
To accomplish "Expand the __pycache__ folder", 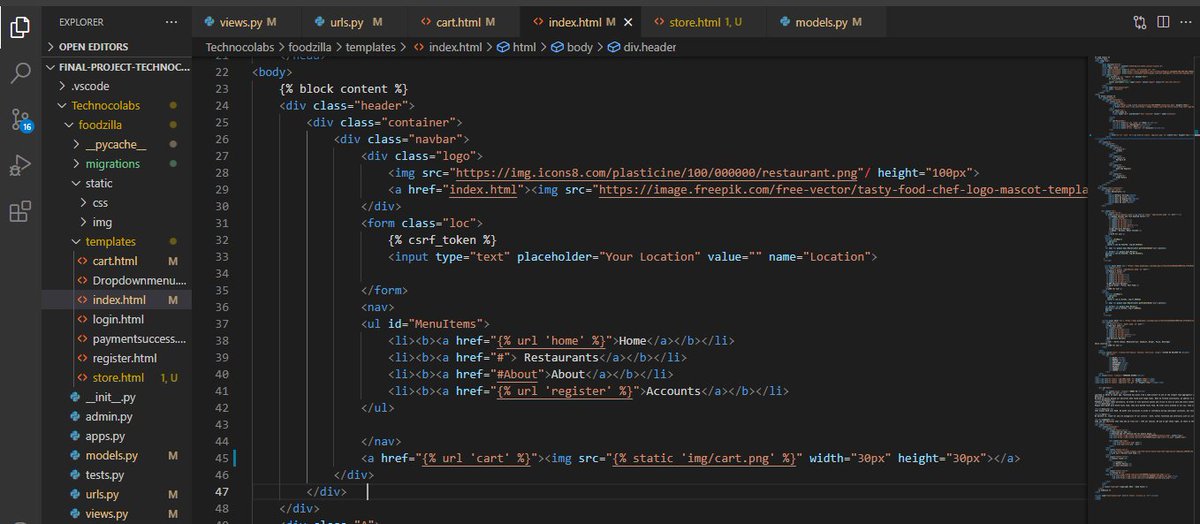I will tap(117, 144).
